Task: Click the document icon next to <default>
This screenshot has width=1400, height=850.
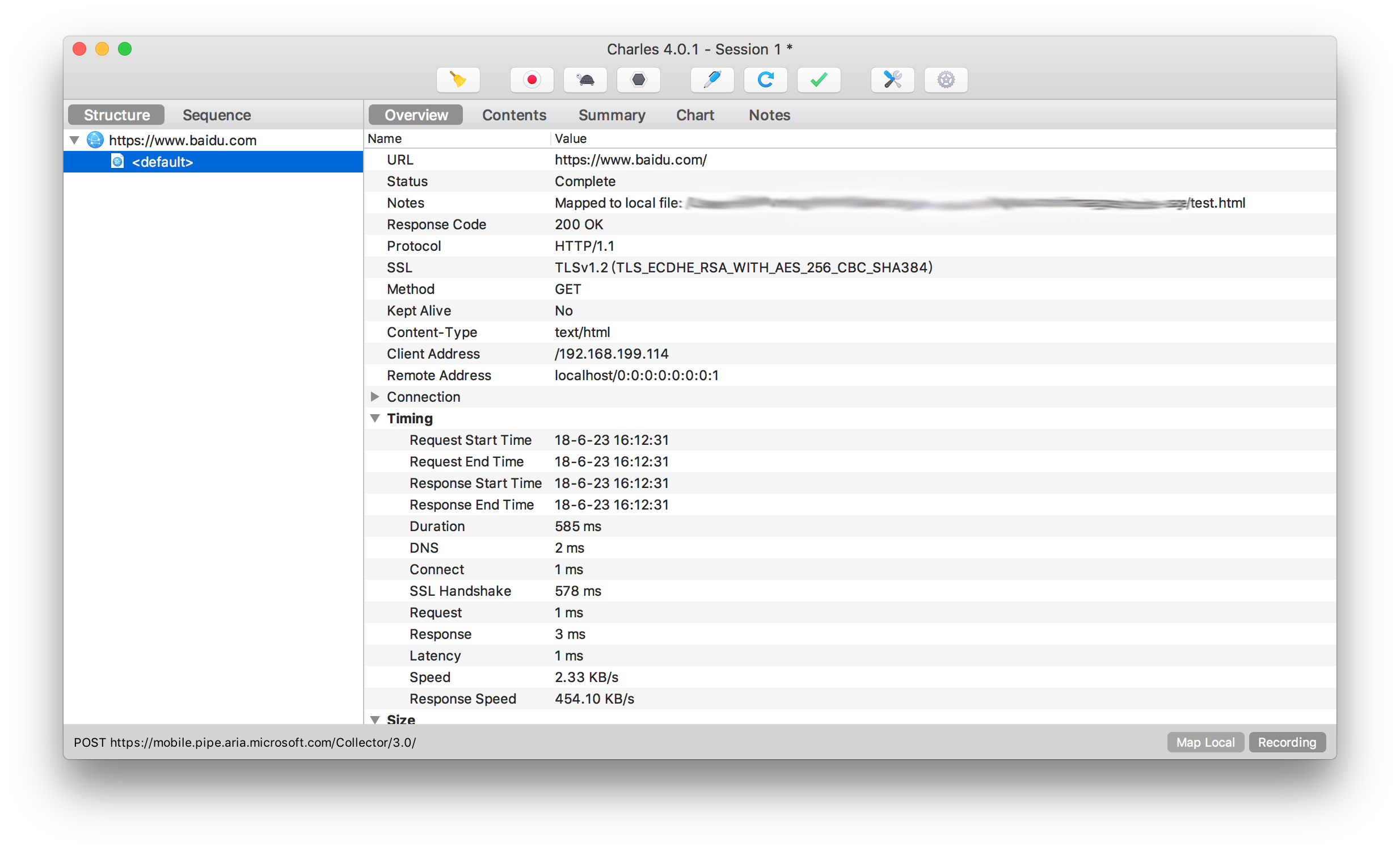Action: [x=117, y=161]
